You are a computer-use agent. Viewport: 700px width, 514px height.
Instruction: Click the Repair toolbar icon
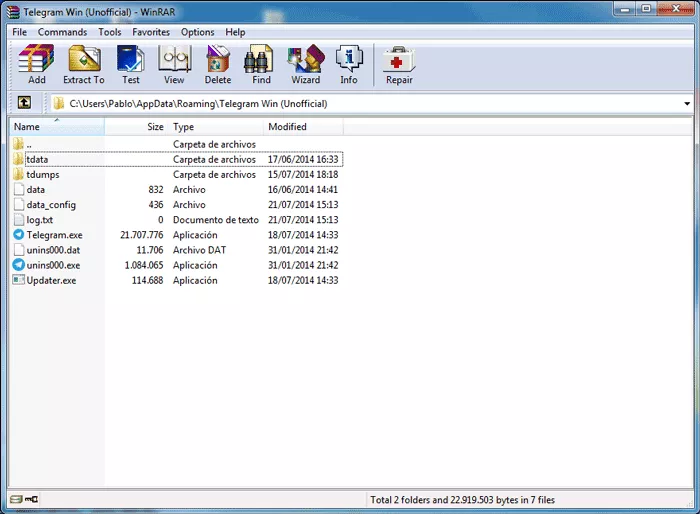(399, 64)
